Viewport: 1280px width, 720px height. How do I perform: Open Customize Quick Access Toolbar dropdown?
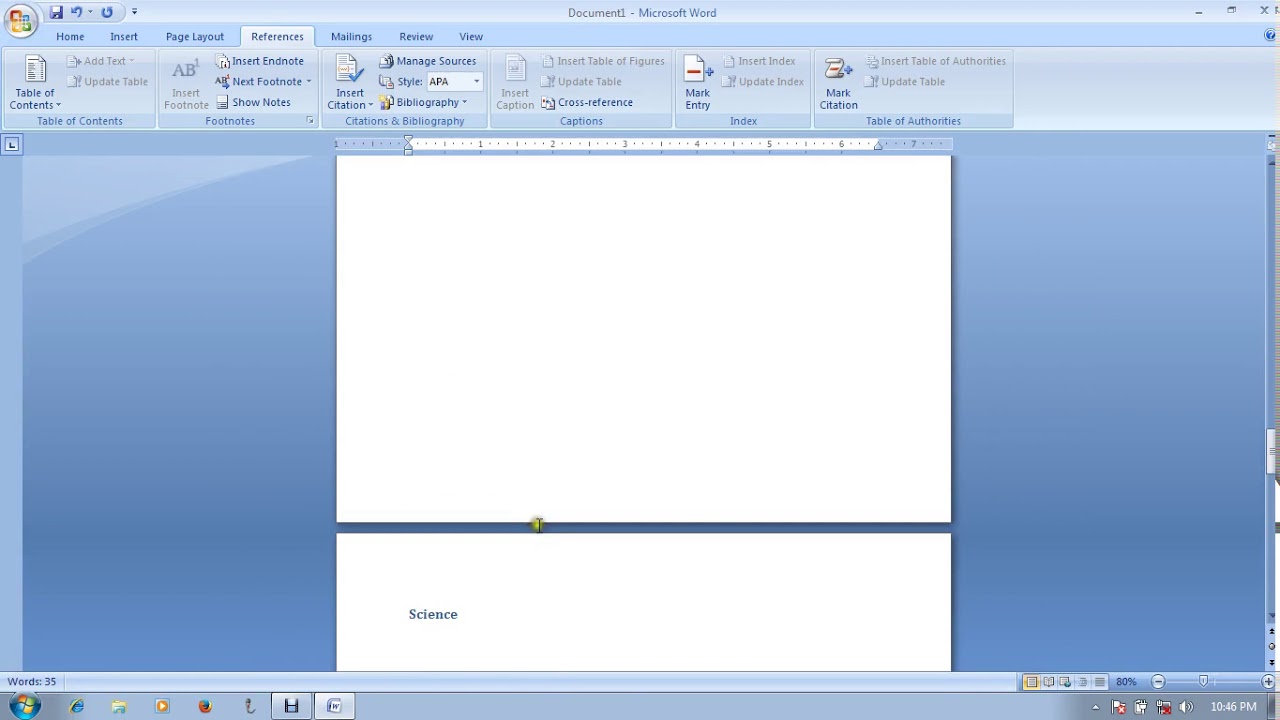click(x=134, y=12)
